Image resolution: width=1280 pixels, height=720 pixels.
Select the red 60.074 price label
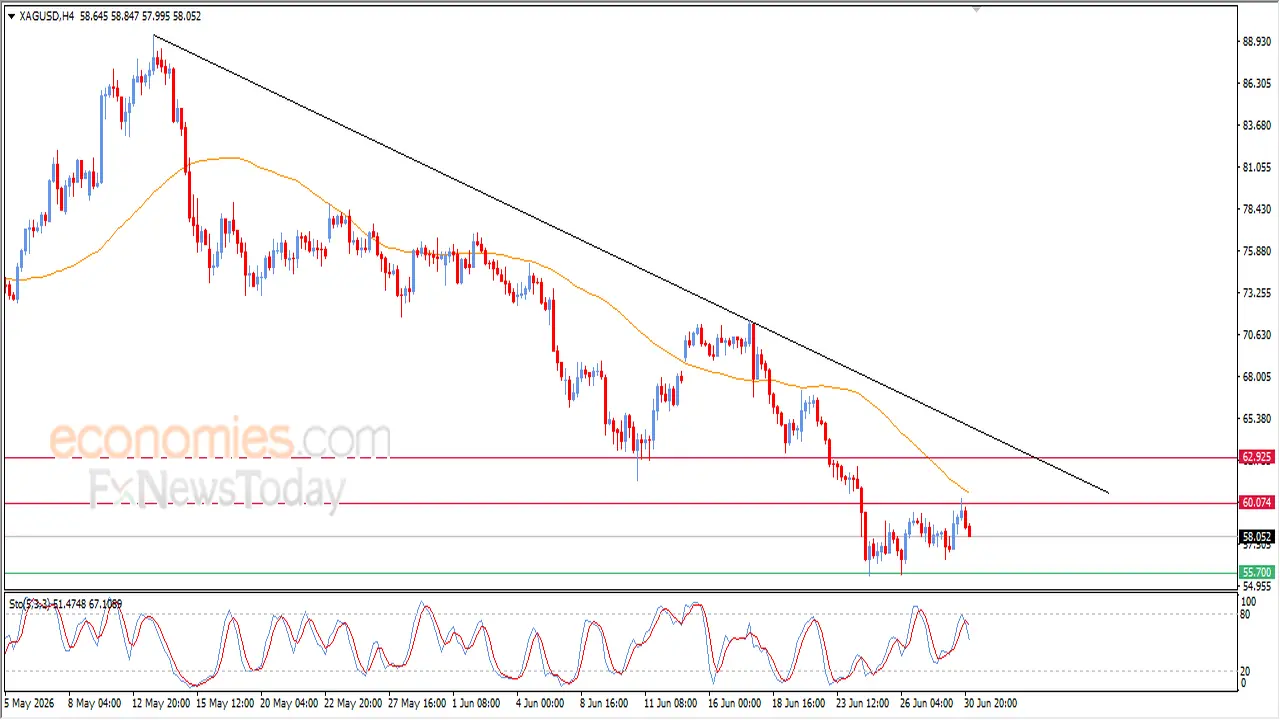1257,503
